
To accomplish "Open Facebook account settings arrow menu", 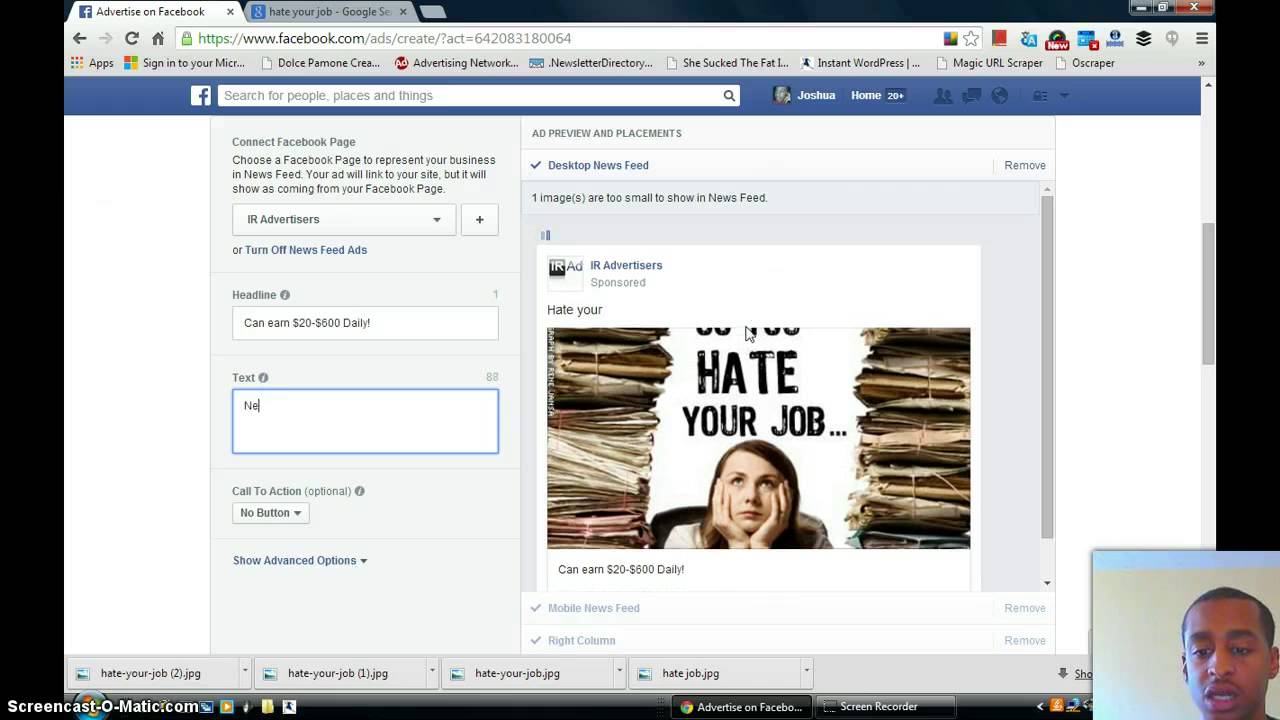I will click(1064, 95).
